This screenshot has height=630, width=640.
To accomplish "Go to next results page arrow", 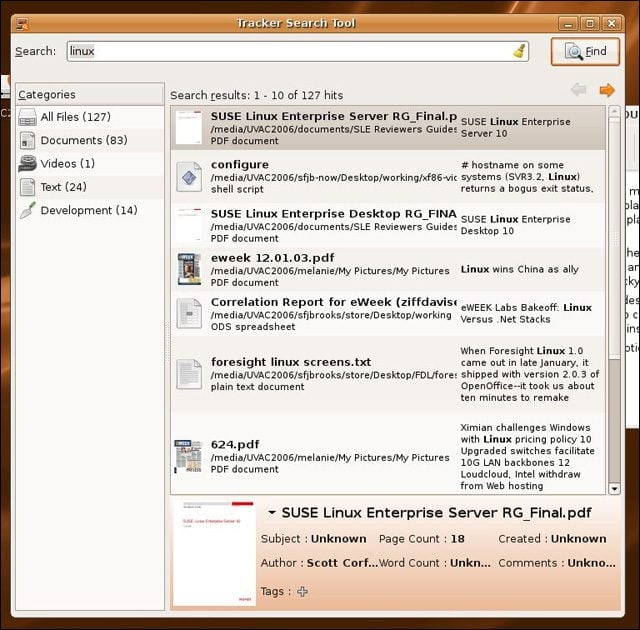I will (x=607, y=90).
